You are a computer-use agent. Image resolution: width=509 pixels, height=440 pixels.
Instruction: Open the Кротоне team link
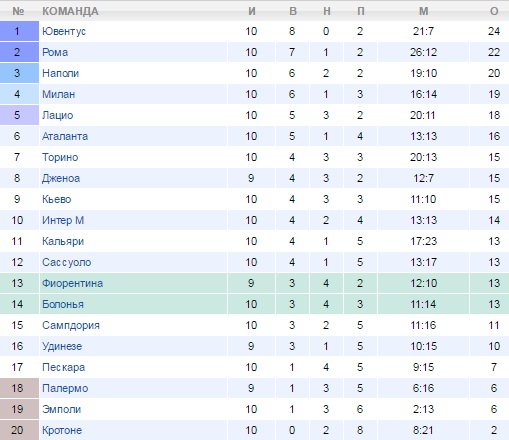coord(62,430)
